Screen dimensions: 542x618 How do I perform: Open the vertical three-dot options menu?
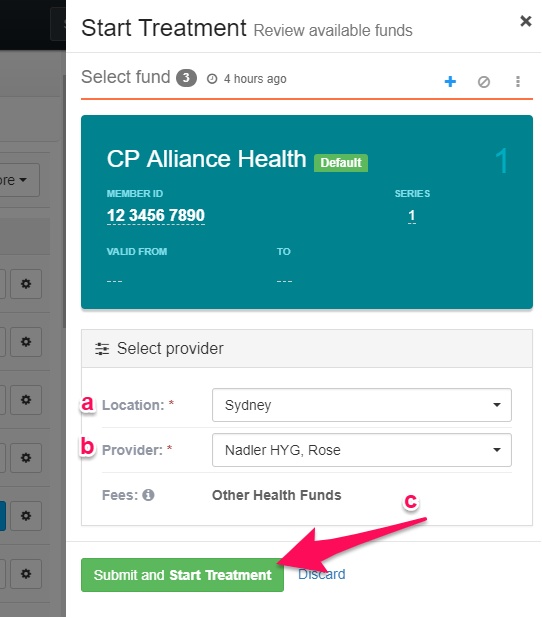tap(518, 82)
